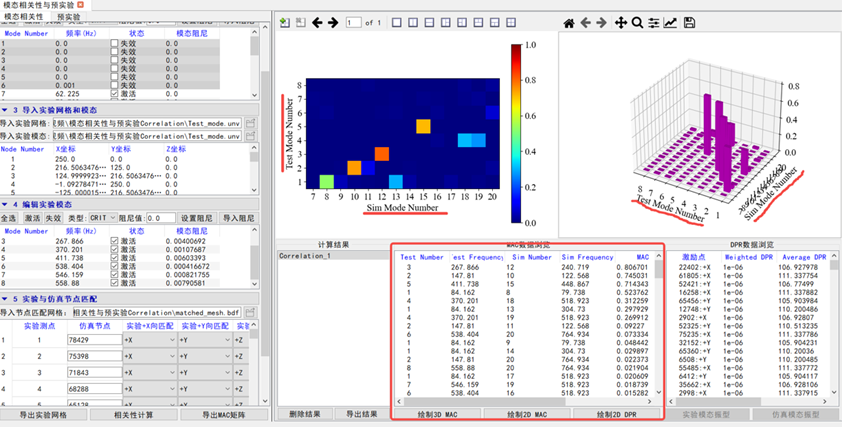Click the 全选 button in section 4

click(9, 218)
